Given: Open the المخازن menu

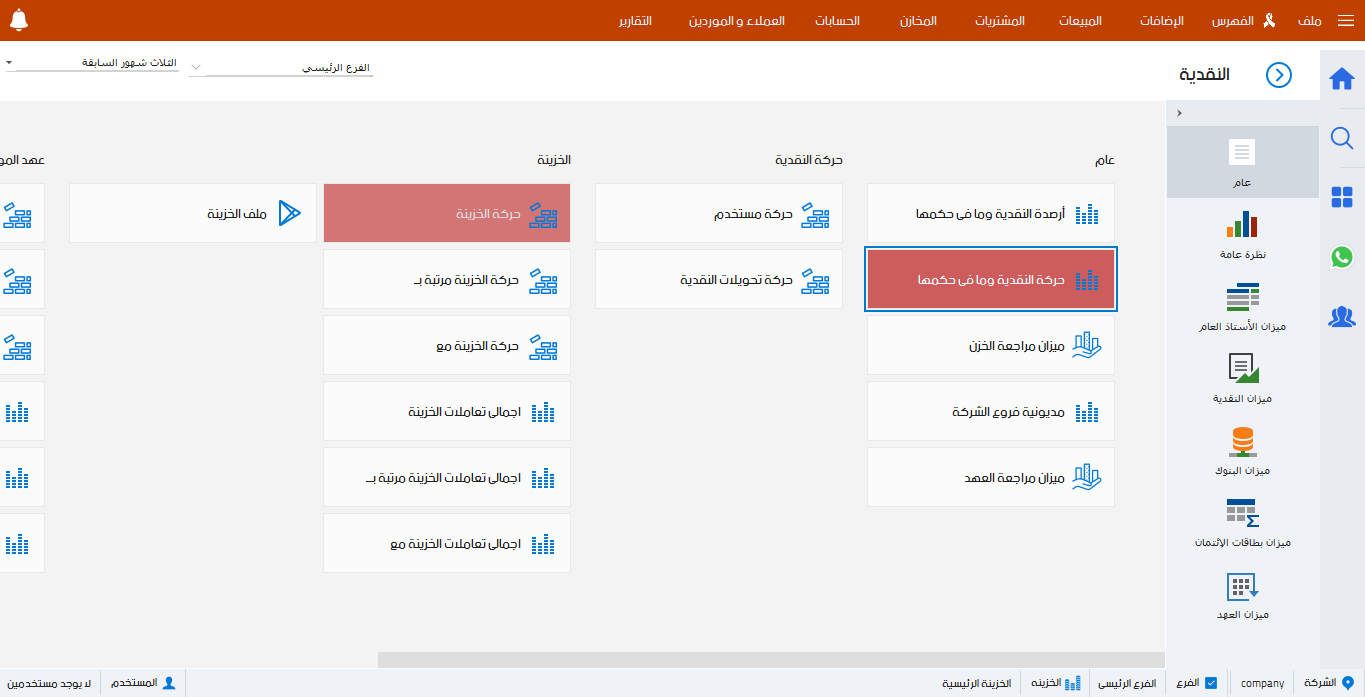Looking at the screenshot, I should pos(915,20).
